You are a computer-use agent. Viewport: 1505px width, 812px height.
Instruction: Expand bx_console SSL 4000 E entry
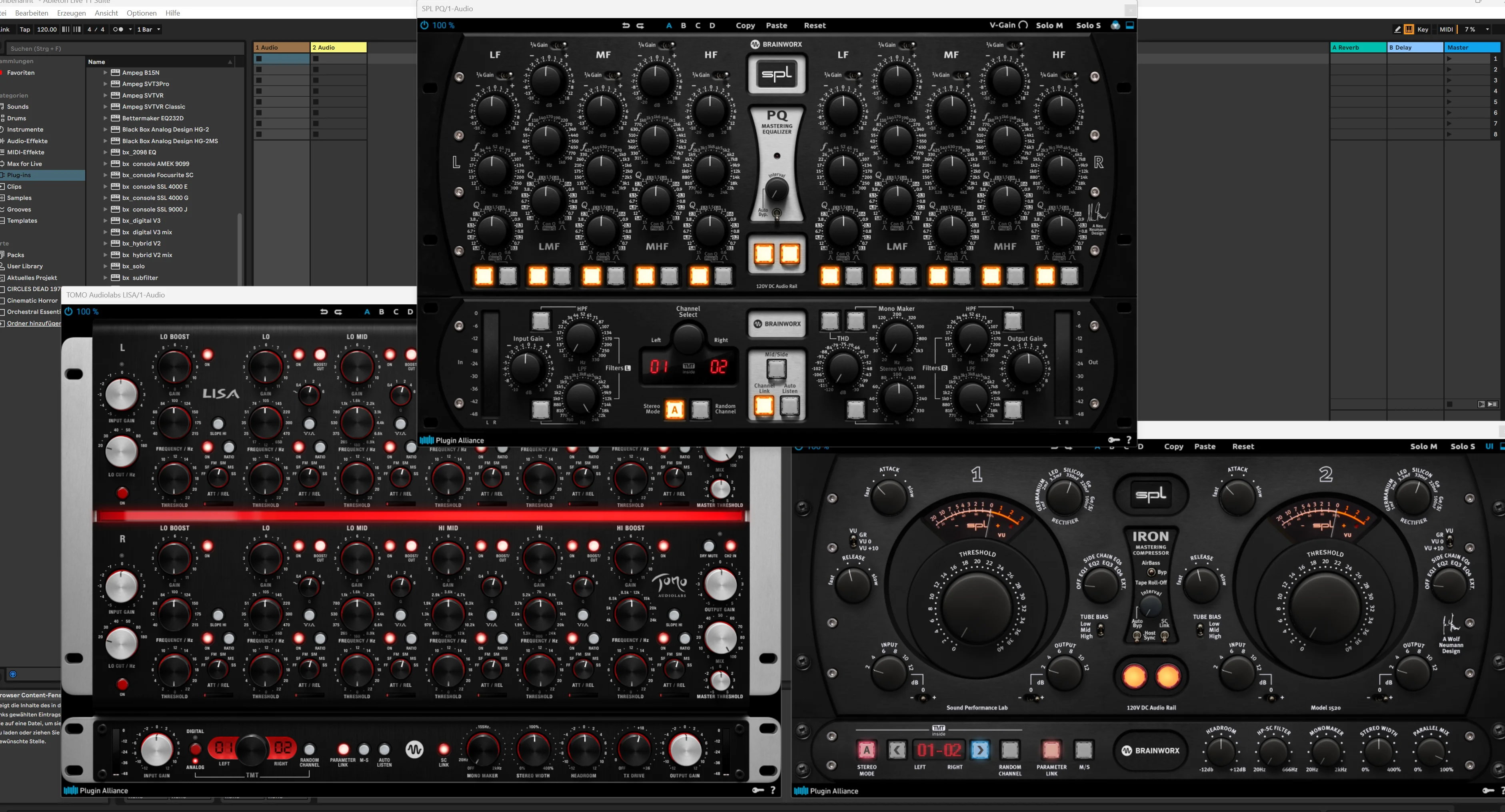pyautogui.click(x=105, y=186)
